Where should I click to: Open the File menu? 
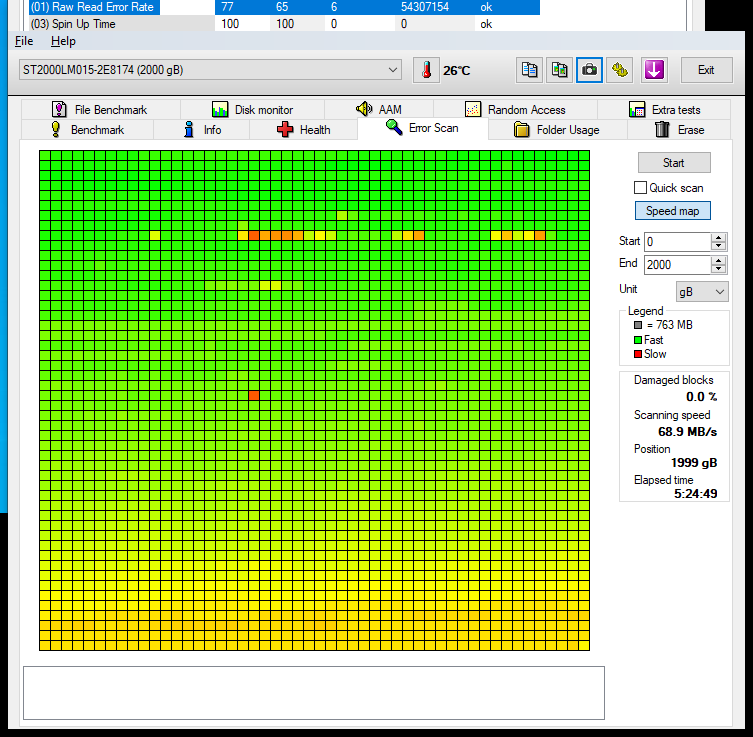click(x=24, y=41)
